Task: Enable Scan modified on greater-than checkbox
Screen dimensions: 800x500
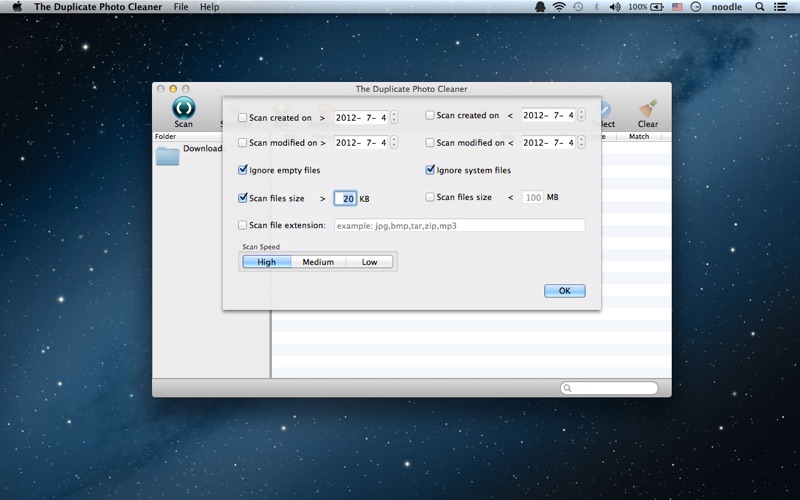Action: coord(243,142)
